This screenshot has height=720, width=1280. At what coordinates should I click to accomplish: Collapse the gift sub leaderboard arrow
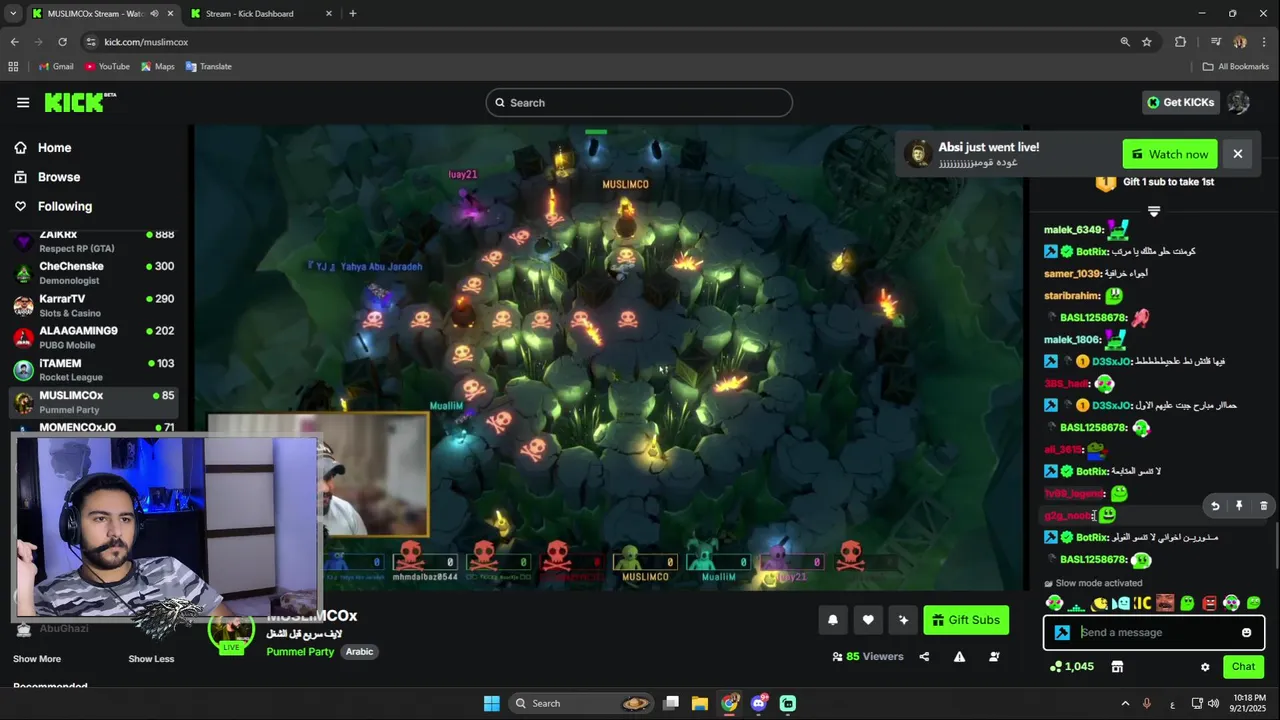coord(1153,212)
